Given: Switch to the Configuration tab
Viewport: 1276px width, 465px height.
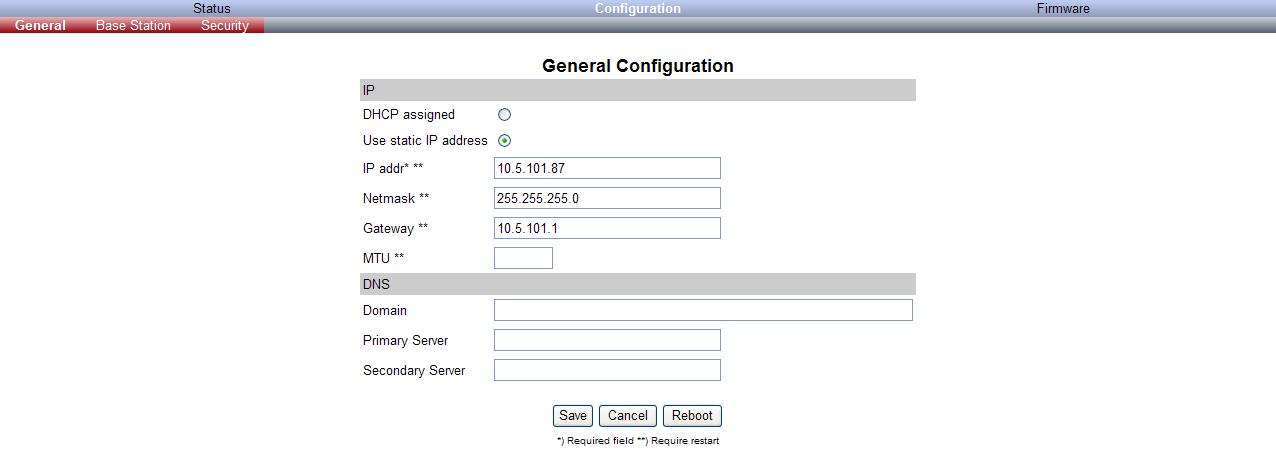Looking at the screenshot, I should coord(637,8).
